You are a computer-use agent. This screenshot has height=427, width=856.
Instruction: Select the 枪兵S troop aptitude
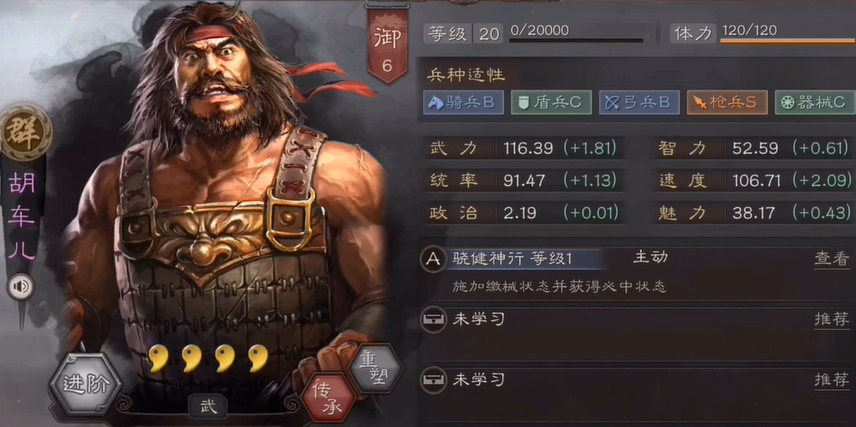pos(727,103)
